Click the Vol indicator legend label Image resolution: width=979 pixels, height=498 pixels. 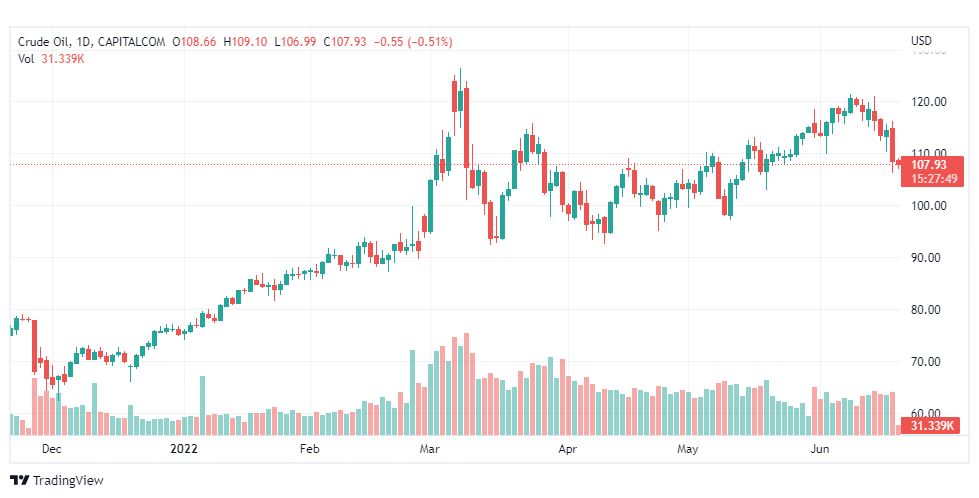pyautogui.click(x=26, y=59)
